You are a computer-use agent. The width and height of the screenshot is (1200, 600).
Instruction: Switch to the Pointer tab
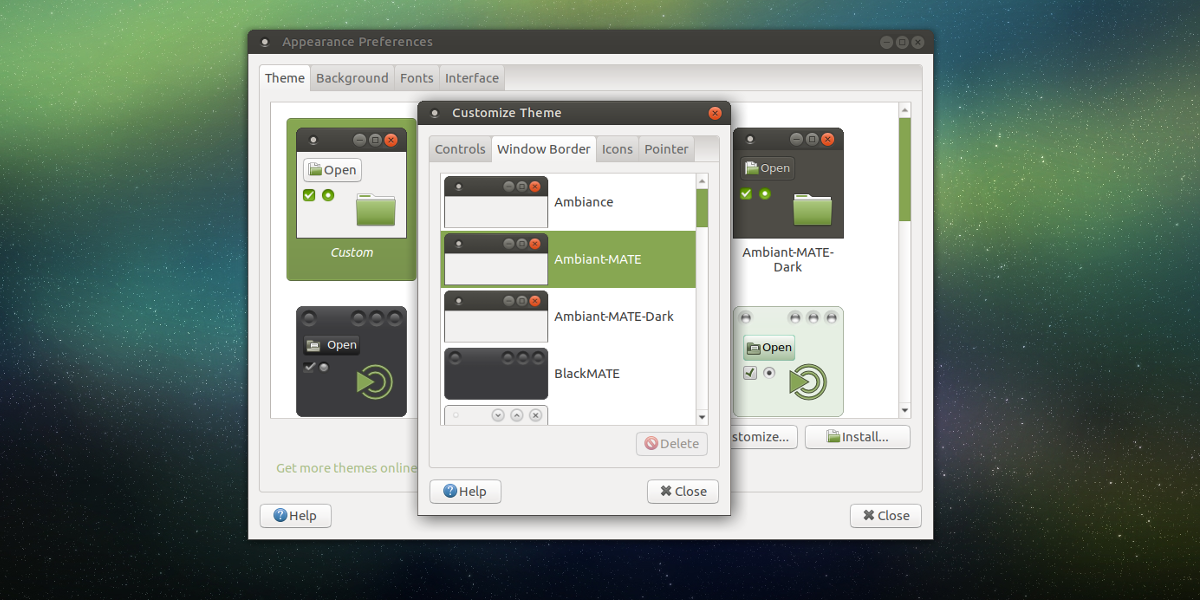point(666,149)
